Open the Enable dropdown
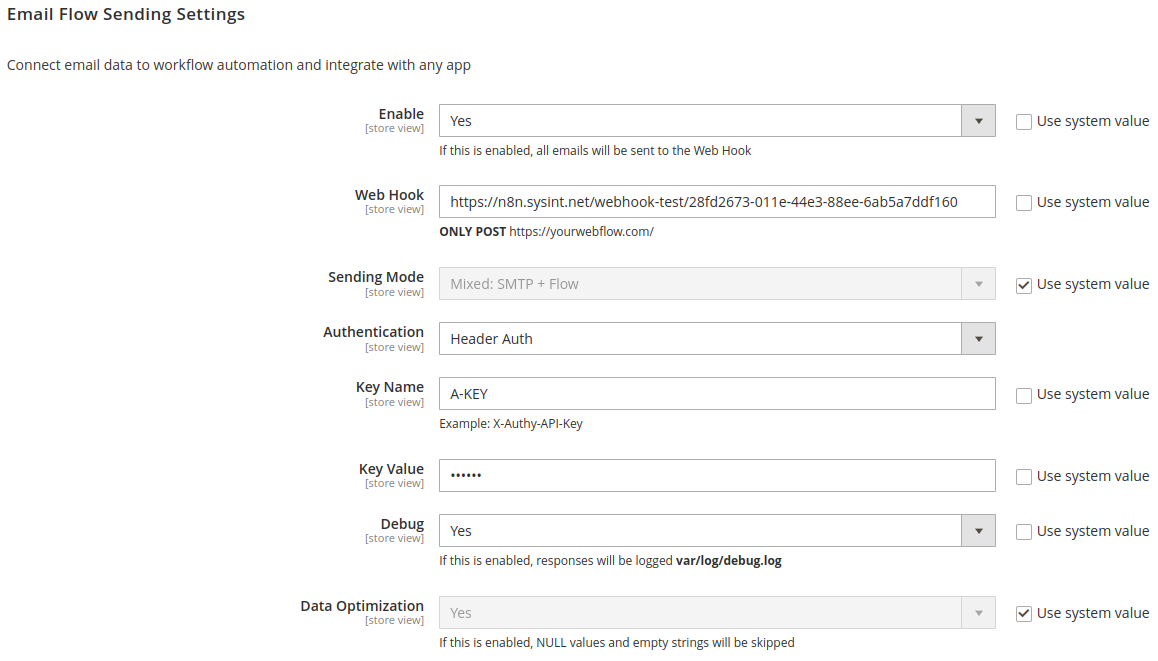The height and width of the screenshot is (661, 1158). coord(717,121)
